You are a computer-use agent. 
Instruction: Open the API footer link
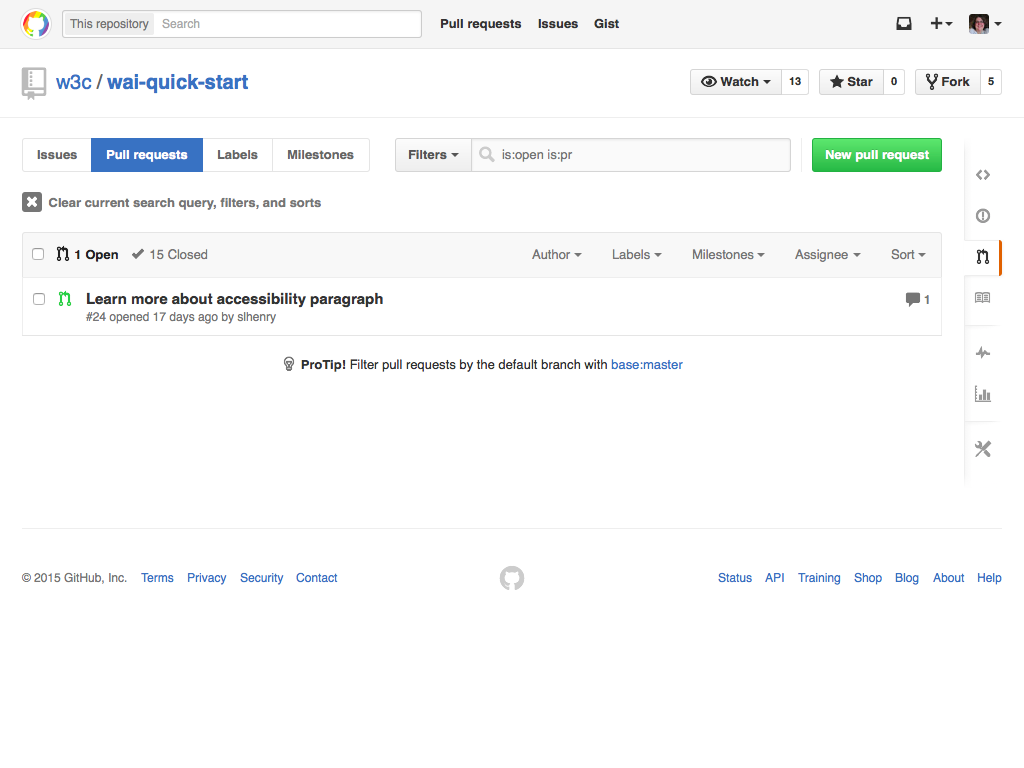tap(775, 578)
